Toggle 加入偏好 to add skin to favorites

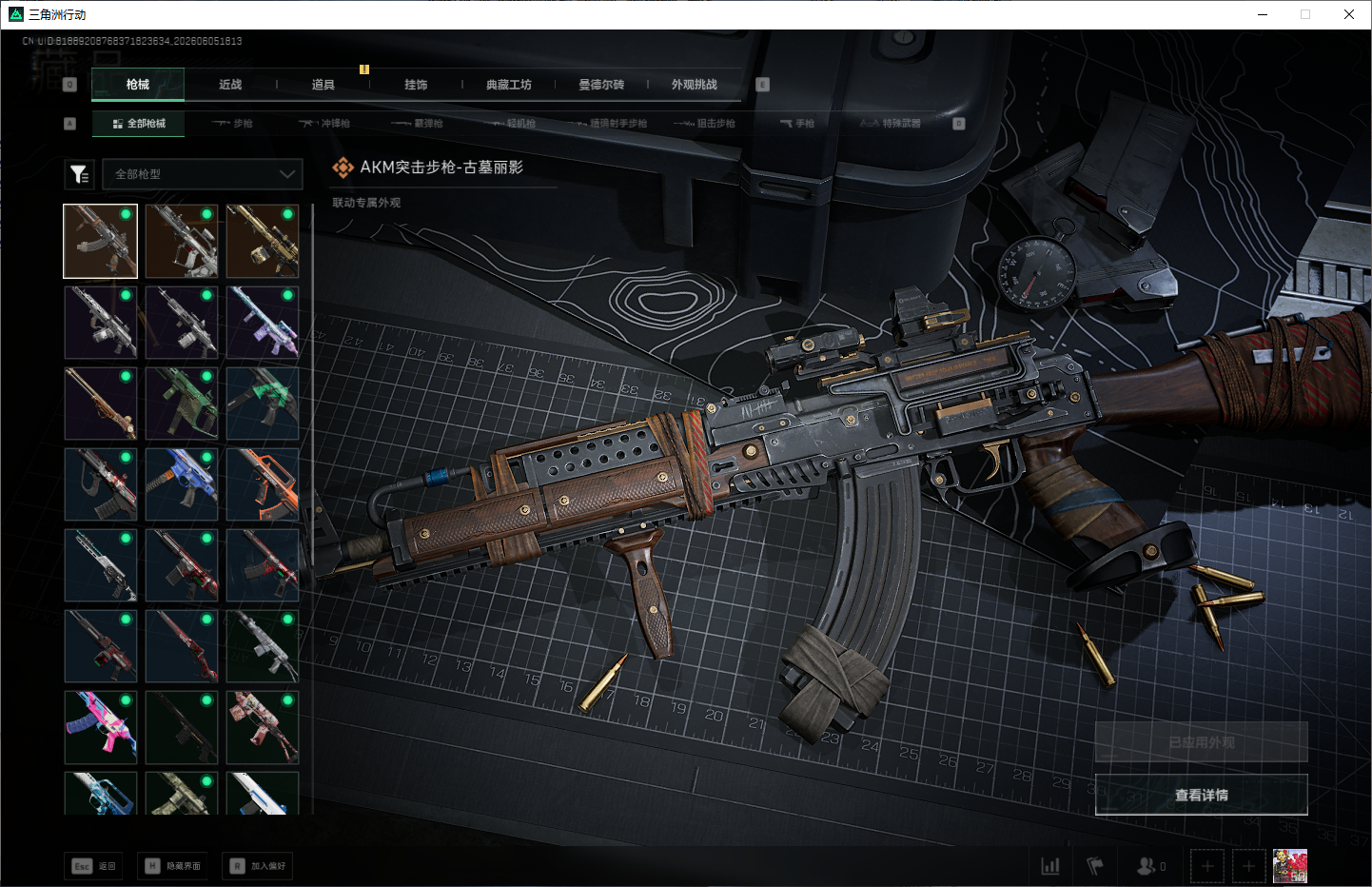[258, 866]
